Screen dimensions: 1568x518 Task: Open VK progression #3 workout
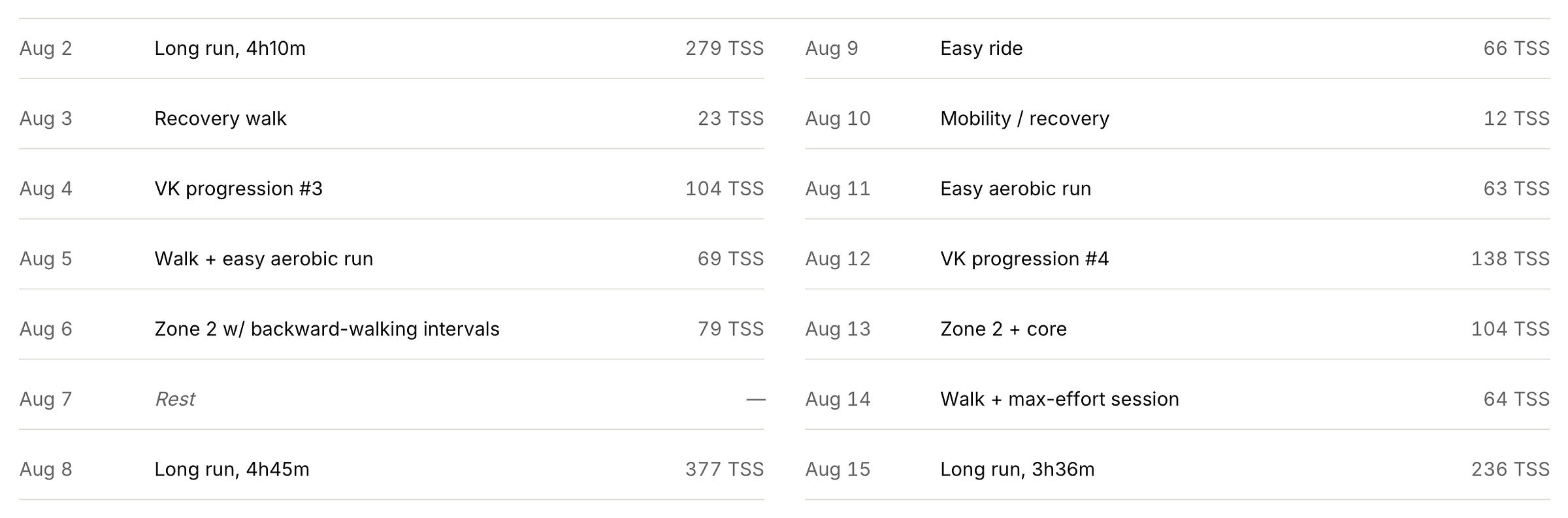click(391, 189)
